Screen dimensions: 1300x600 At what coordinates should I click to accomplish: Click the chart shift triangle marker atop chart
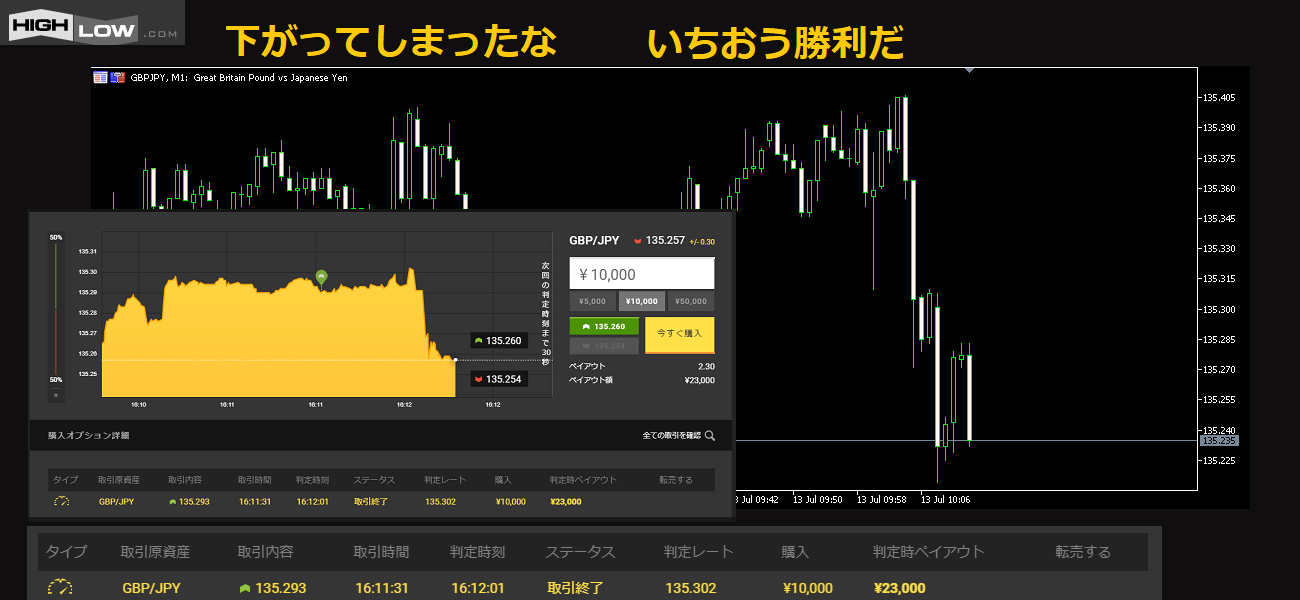click(x=968, y=70)
